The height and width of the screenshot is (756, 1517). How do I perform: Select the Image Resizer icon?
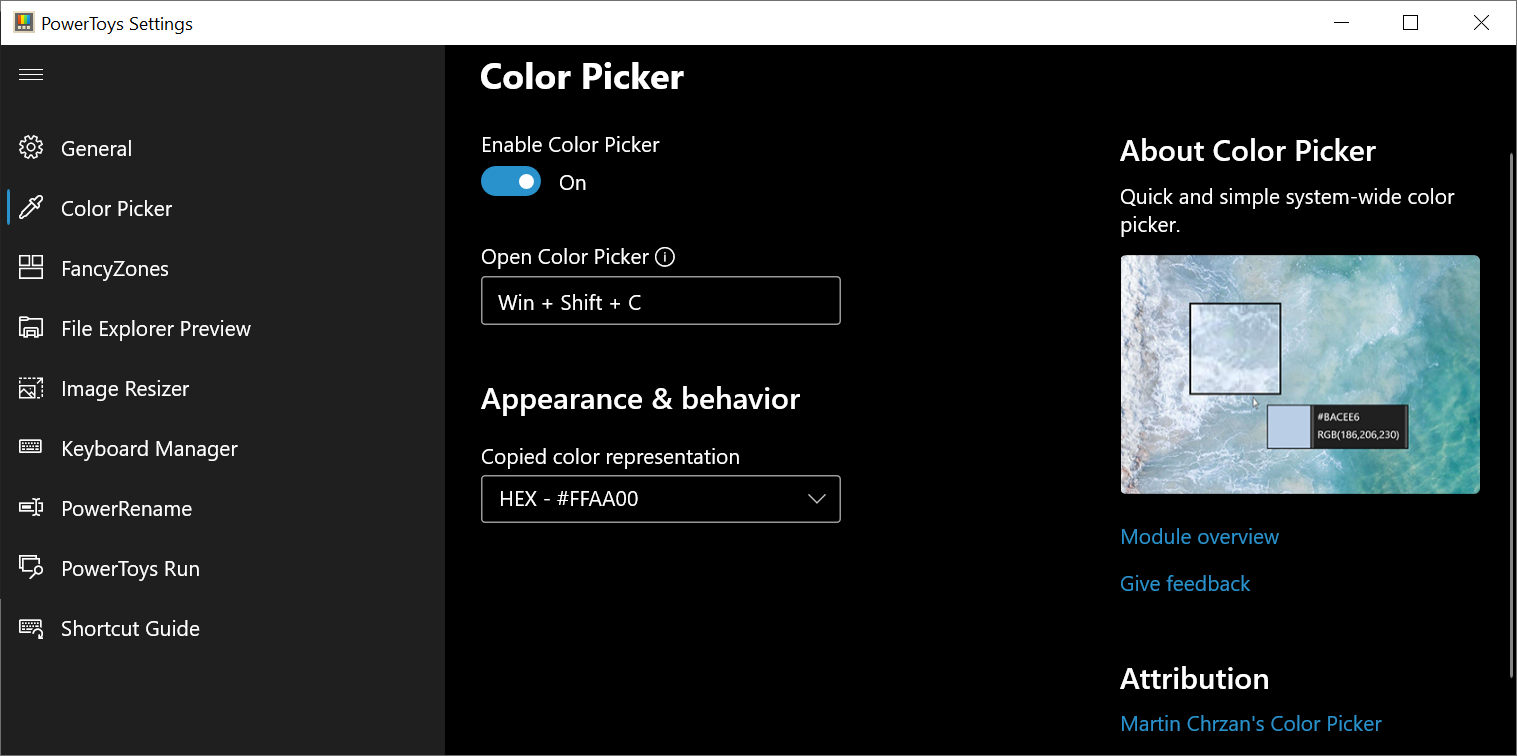(30, 388)
